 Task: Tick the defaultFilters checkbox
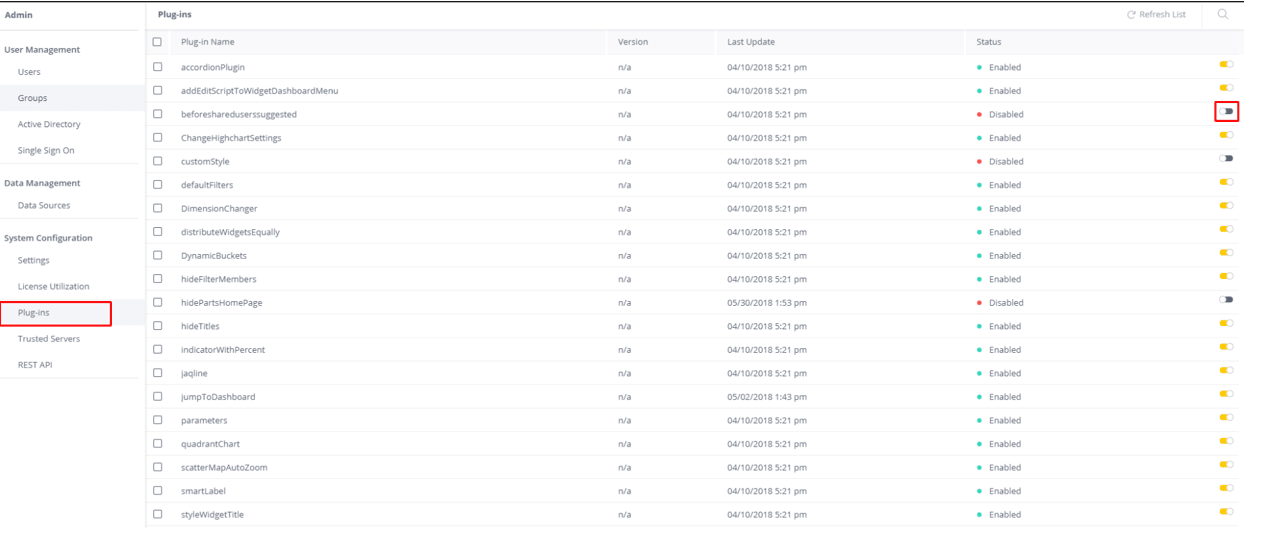[157, 185]
